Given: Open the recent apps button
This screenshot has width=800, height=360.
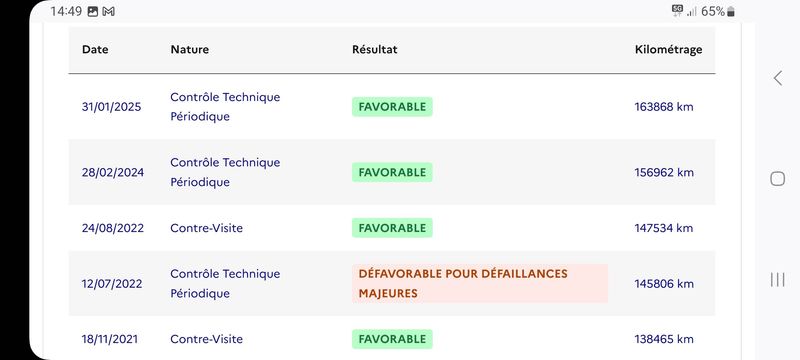Looking at the screenshot, I should [x=777, y=279].
